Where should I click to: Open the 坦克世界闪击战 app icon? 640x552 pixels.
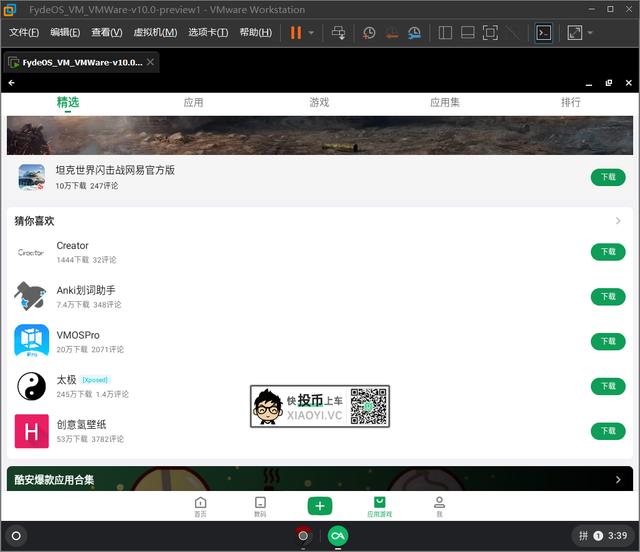click(32, 177)
